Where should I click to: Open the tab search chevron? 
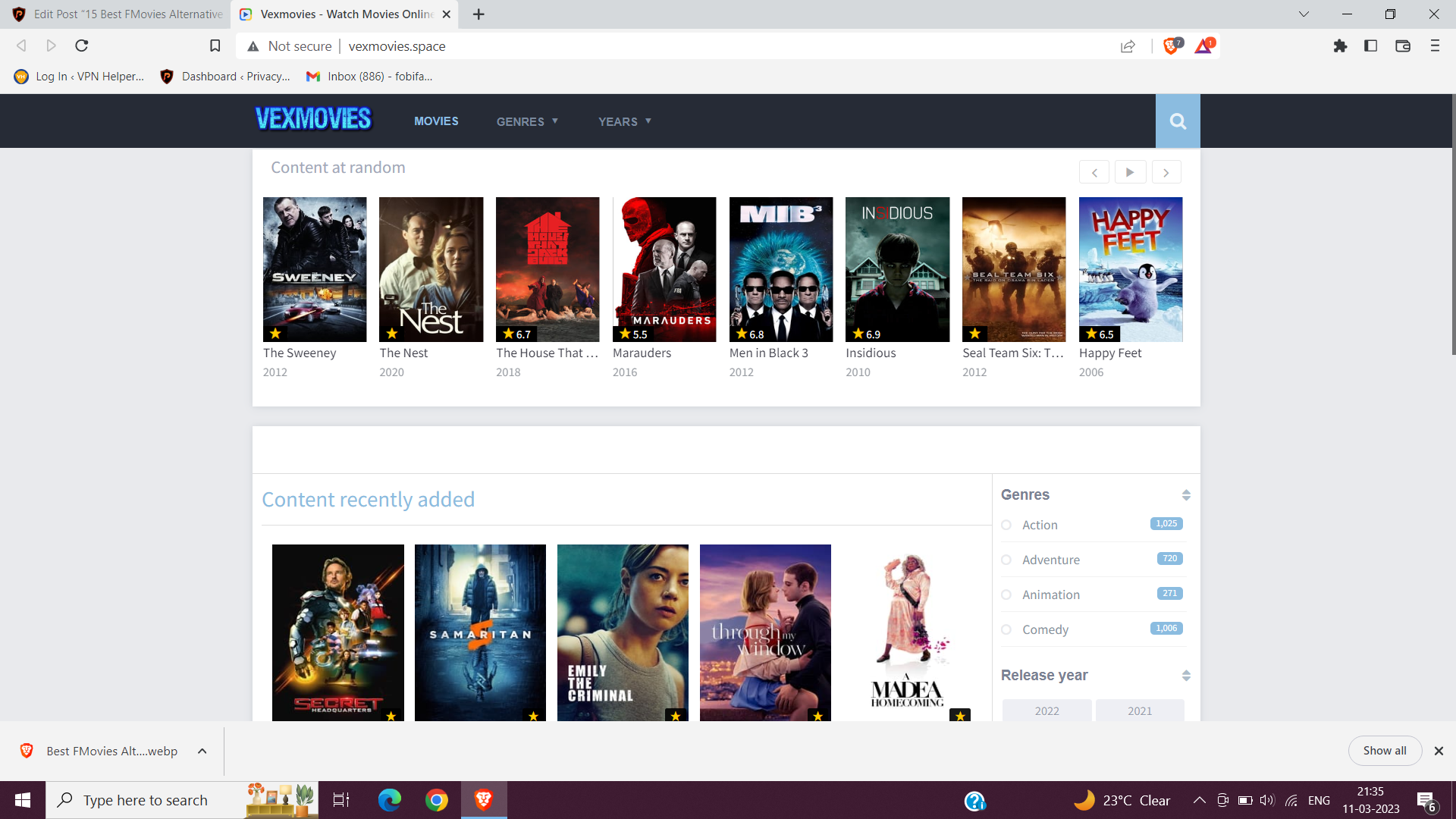tap(1304, 14)
